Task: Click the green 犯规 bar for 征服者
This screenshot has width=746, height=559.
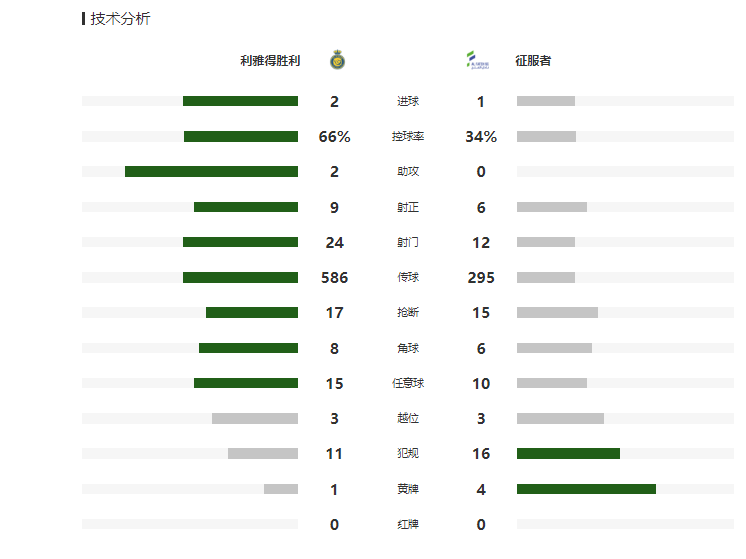Action: [568, 454]
